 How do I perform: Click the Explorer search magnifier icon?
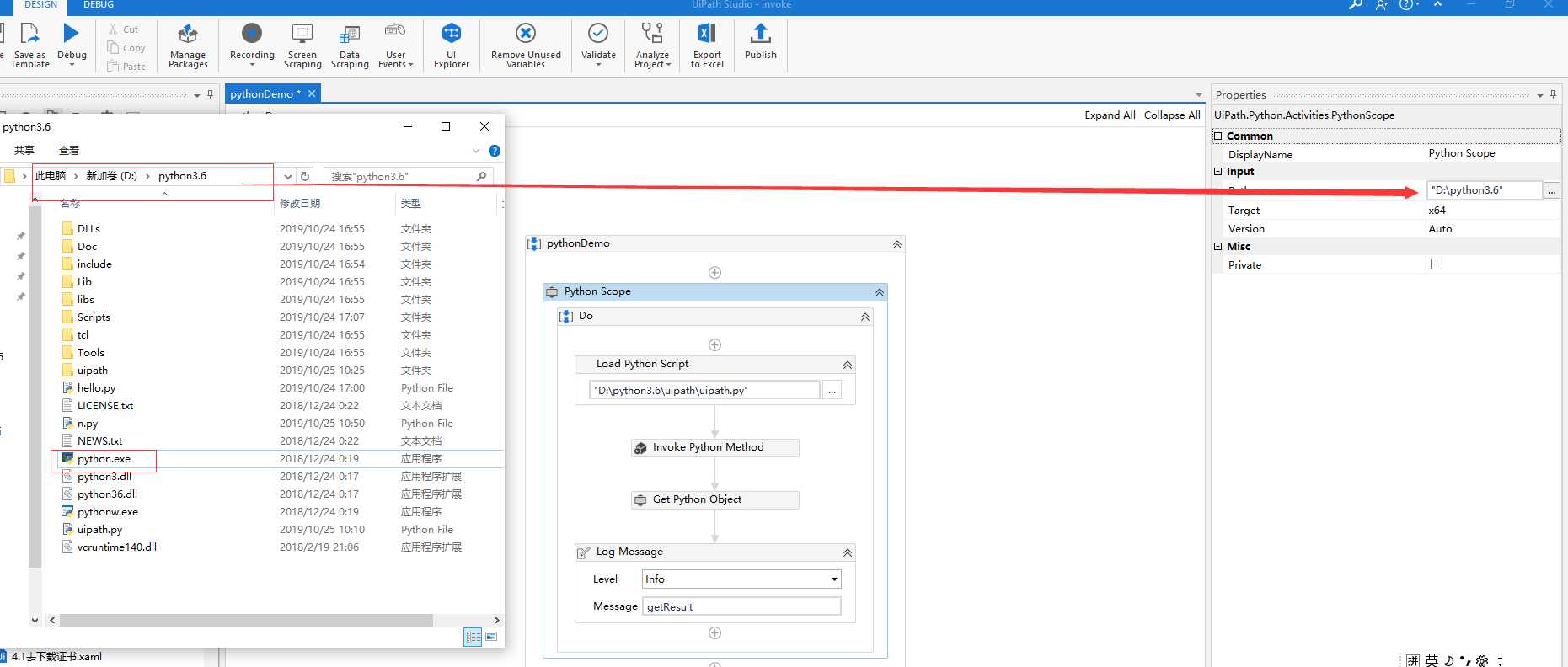pos(481,176)
